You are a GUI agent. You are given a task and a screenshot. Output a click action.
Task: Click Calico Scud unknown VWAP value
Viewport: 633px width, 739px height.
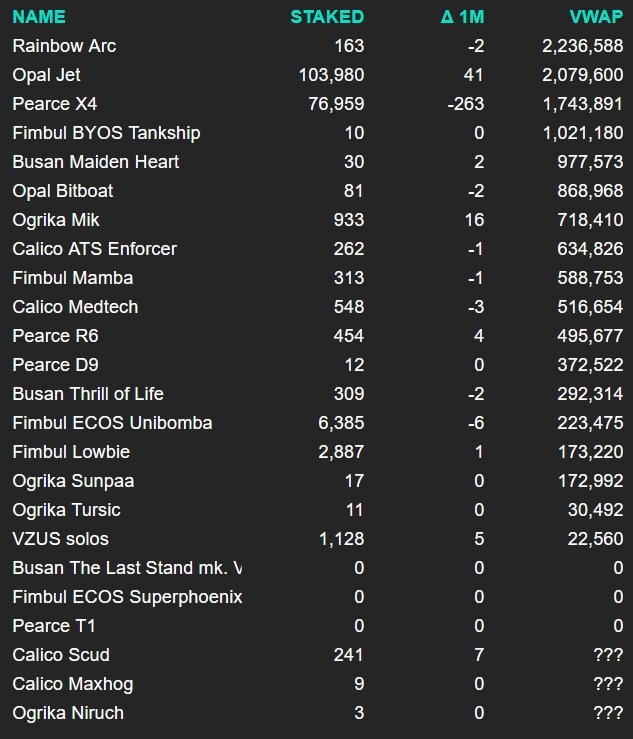(x=606, y=655)
